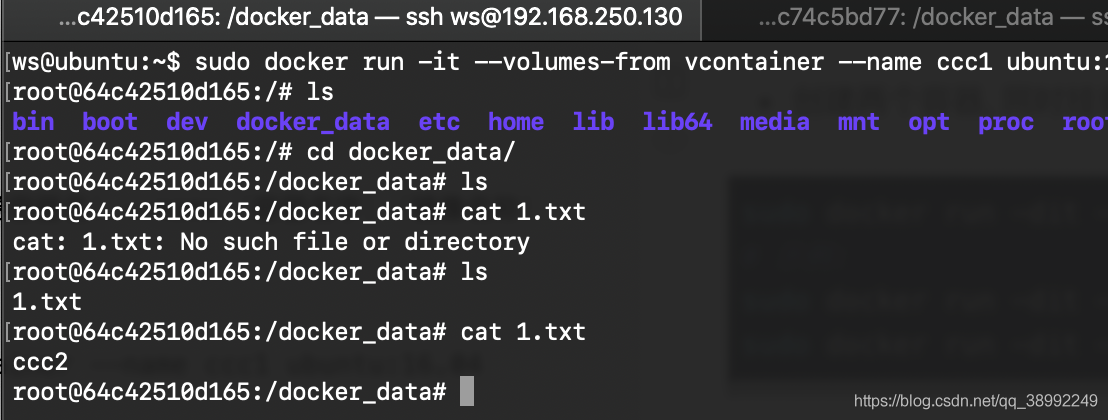Click the media directory name

(774, 122)
